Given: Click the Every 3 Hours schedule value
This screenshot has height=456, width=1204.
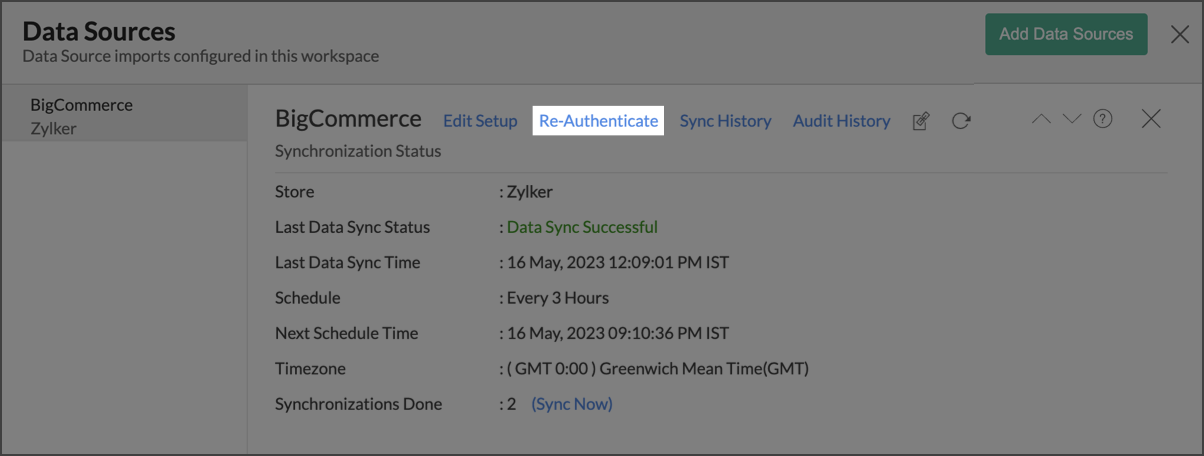Looking at the screenshot, I should [x=558, y=298].
